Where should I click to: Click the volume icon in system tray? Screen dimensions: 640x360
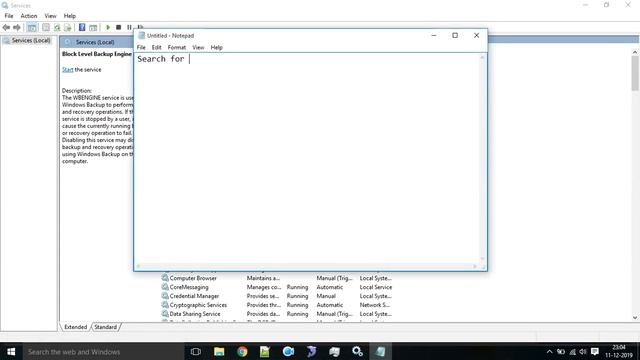pyautogui.click(x=583, y=352)
